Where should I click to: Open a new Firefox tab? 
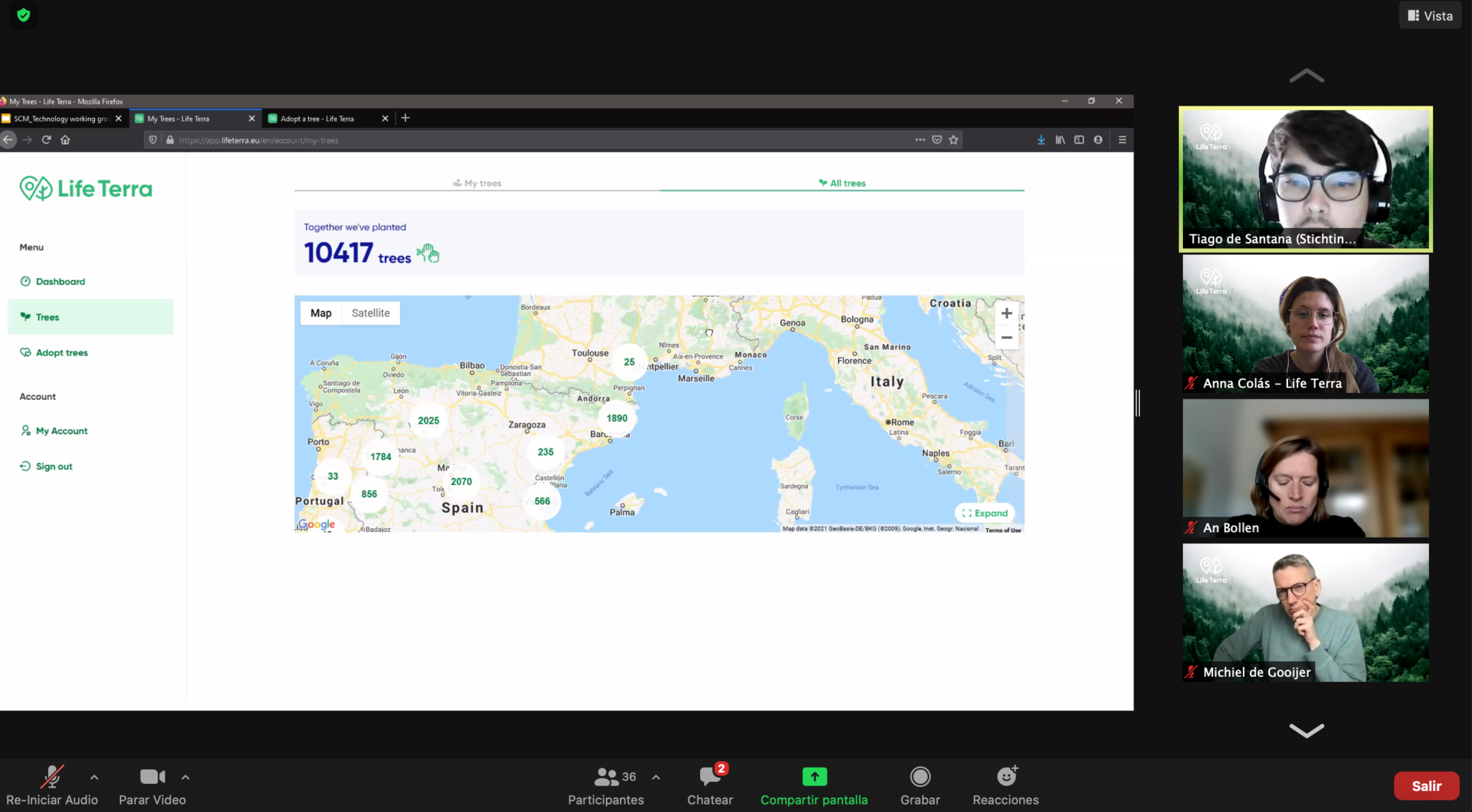tap(405, 118)
